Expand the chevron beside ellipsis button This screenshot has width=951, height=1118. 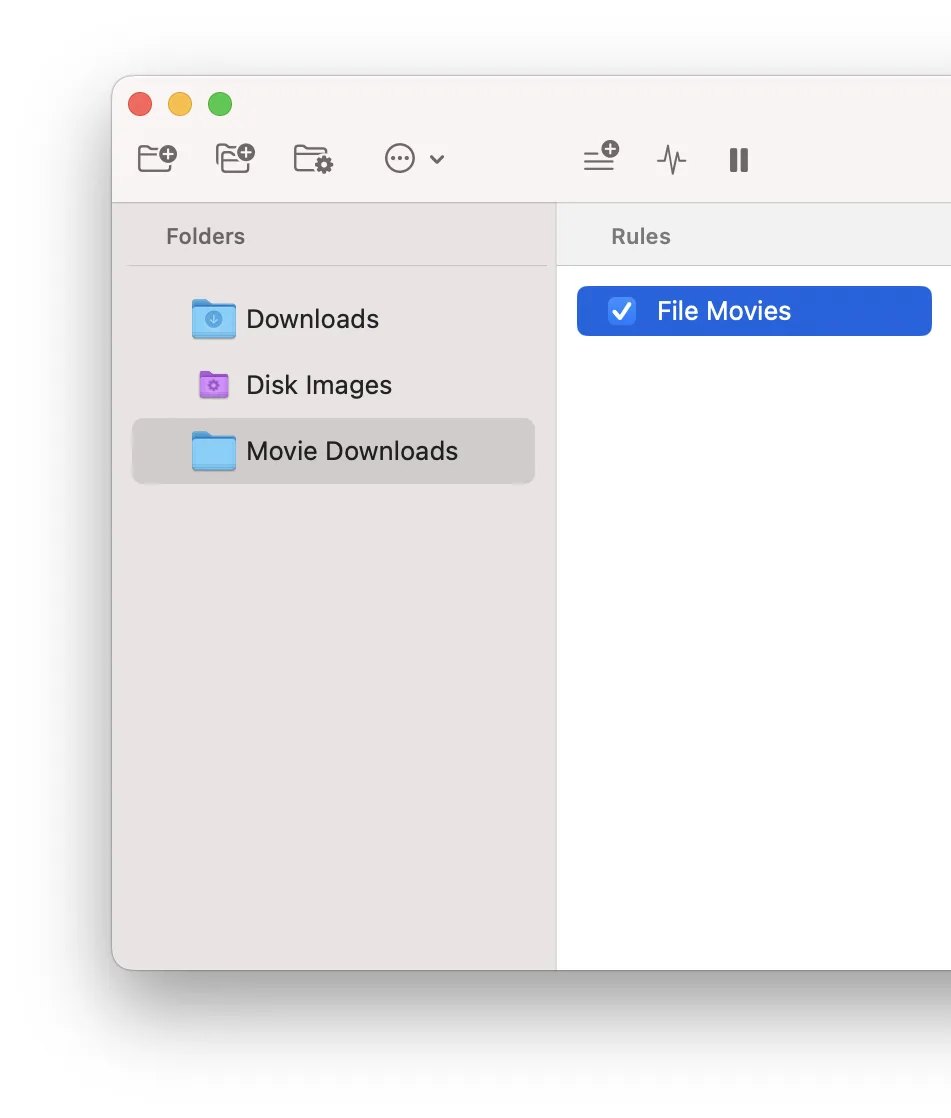[437, 159]
